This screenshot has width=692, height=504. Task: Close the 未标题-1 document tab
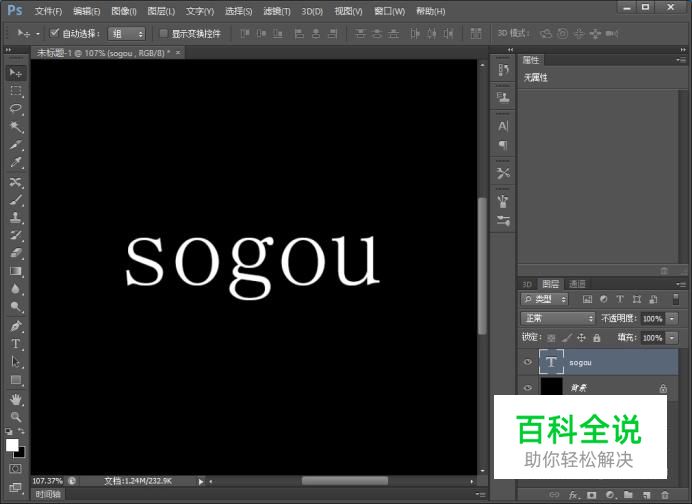(x=178, y=53)
